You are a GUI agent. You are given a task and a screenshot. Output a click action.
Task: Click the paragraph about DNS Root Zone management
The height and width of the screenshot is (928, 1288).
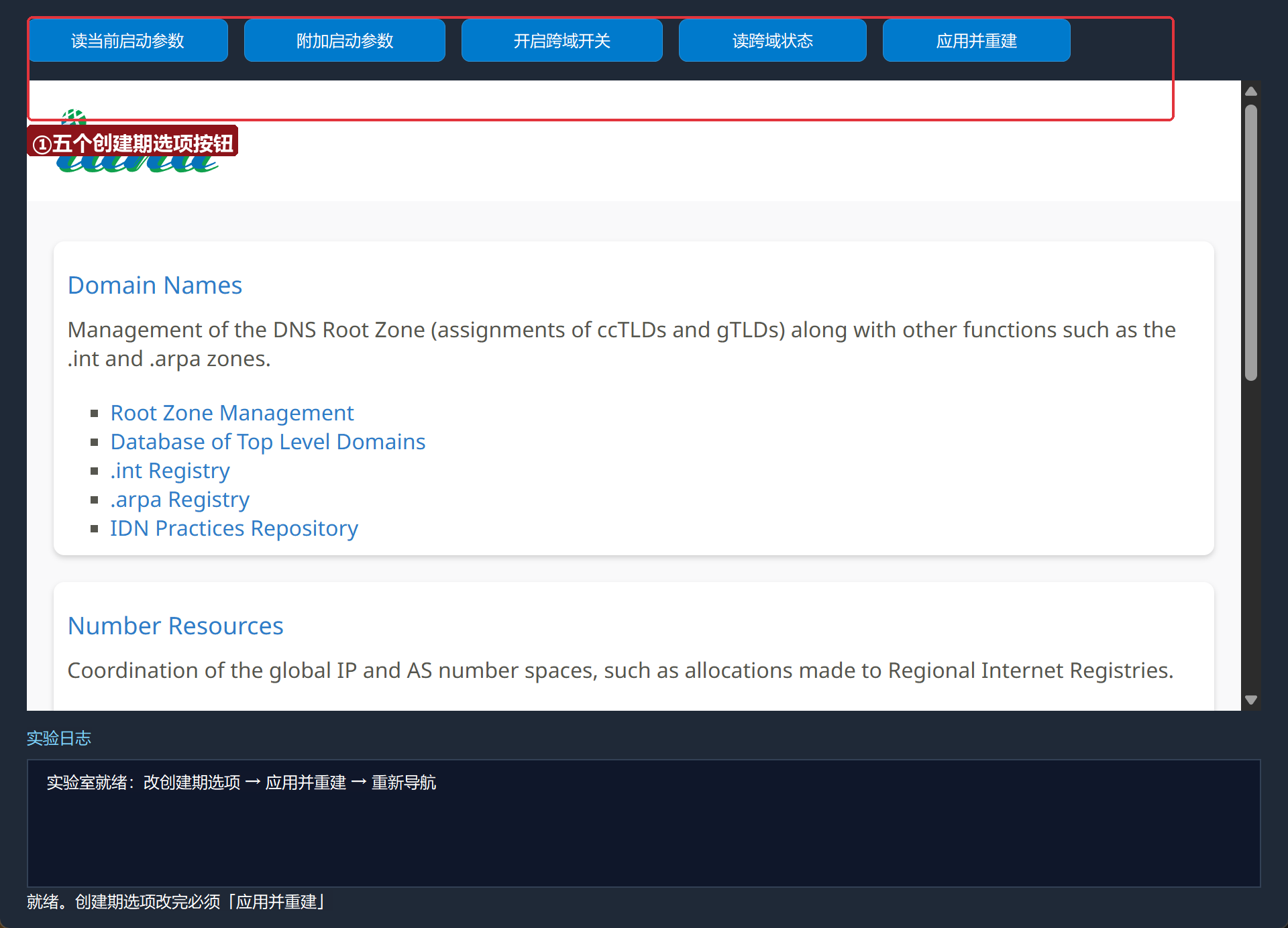click(x=622, y=344)
